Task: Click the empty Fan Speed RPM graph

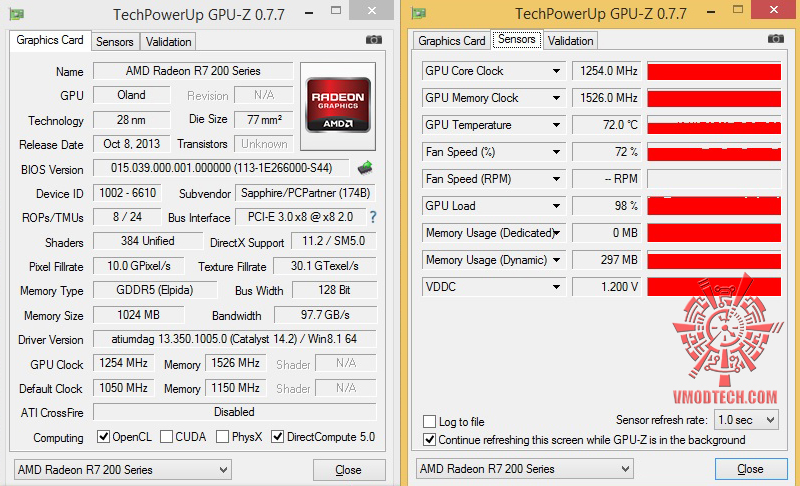Action: [x=714, y=179]
